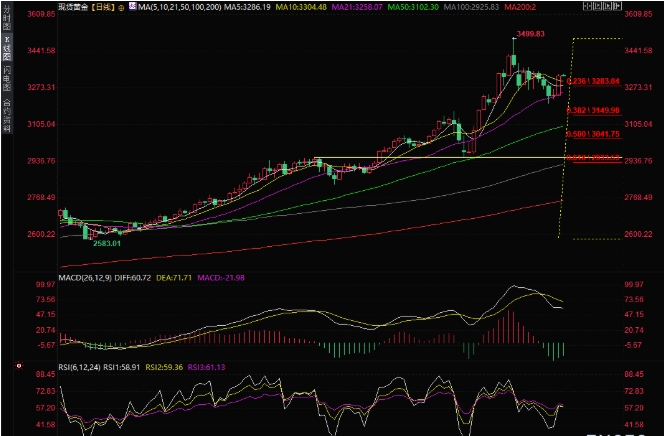The height and width of the screenshot is (436, 664).
Task: Click the DEA:71.71 value
Action: tap(174, 278)
